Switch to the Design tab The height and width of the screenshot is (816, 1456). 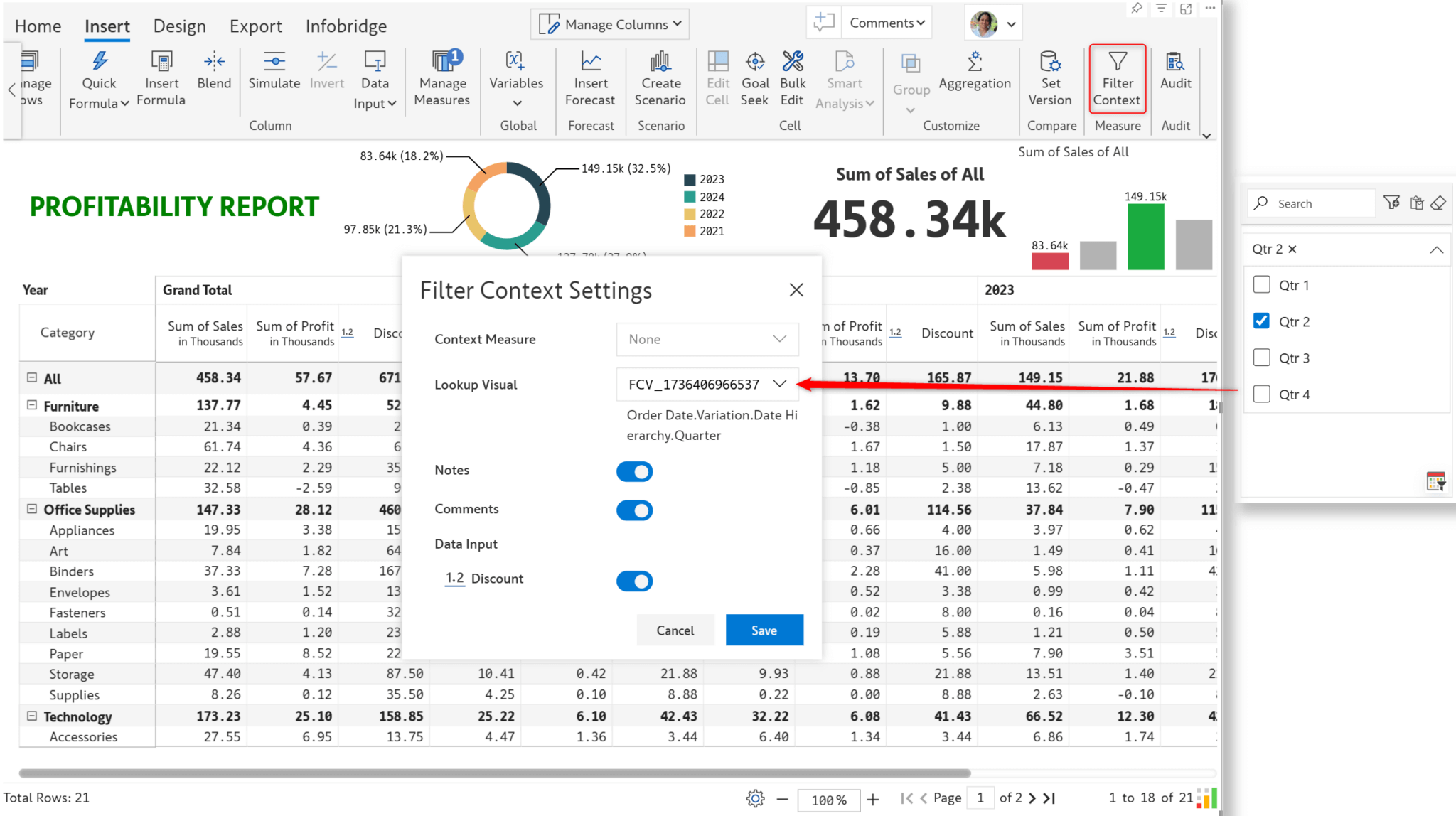[179, 26]
